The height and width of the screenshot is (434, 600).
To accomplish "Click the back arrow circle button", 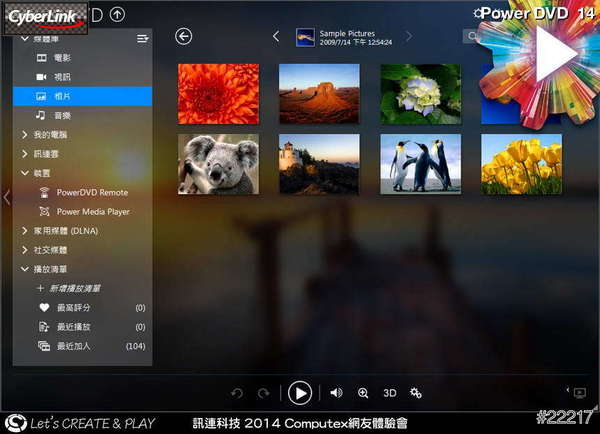I will (184, 37).
